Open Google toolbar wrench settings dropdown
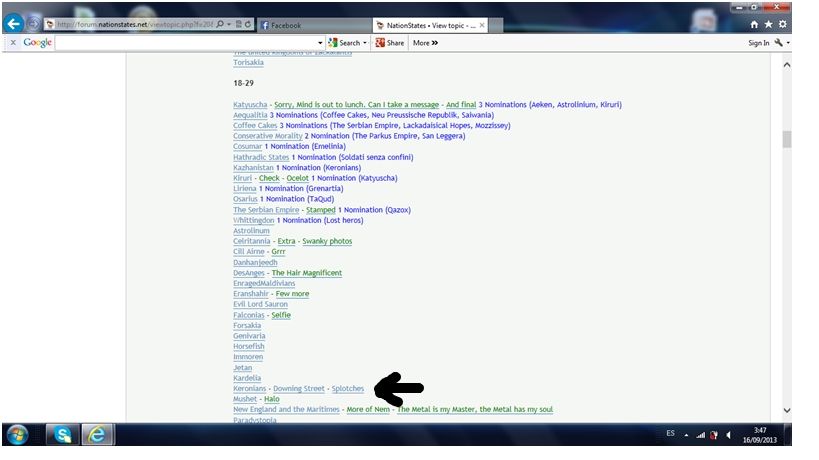Screen dimensions: 819x460 pyautogui.click(x=781, y=43)
